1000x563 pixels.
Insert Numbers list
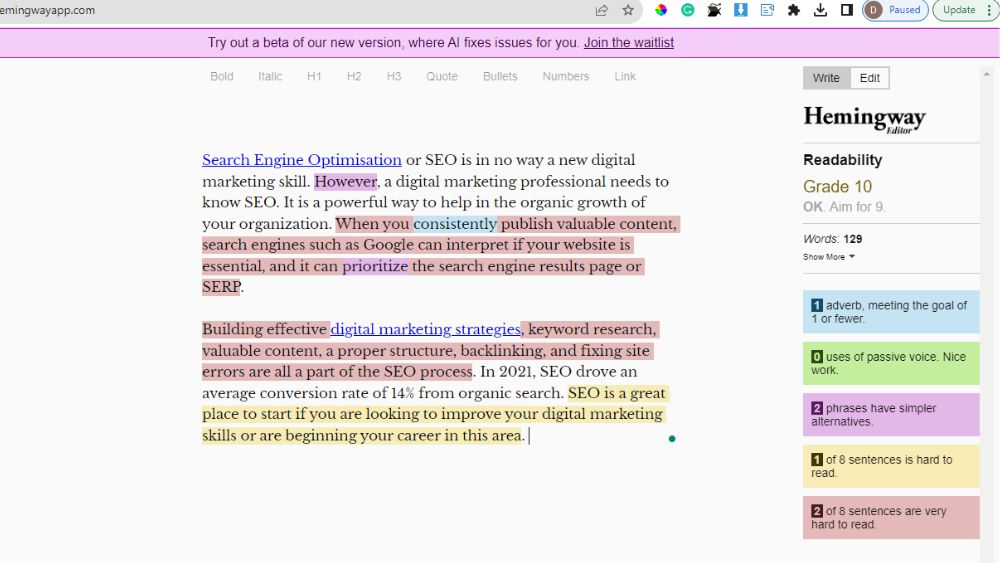click(x=566, y=77)
